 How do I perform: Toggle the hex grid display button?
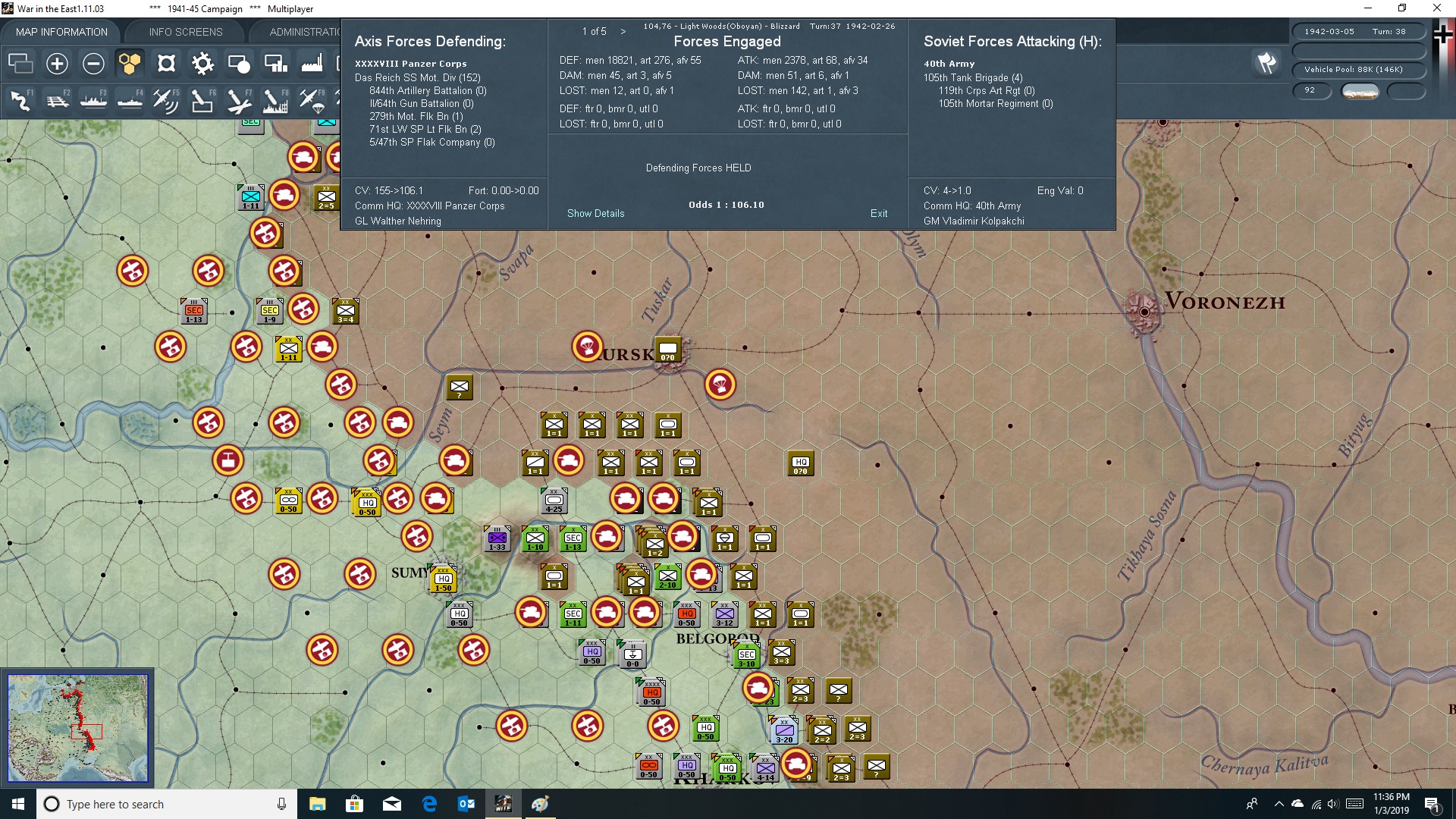click(130, 64)
